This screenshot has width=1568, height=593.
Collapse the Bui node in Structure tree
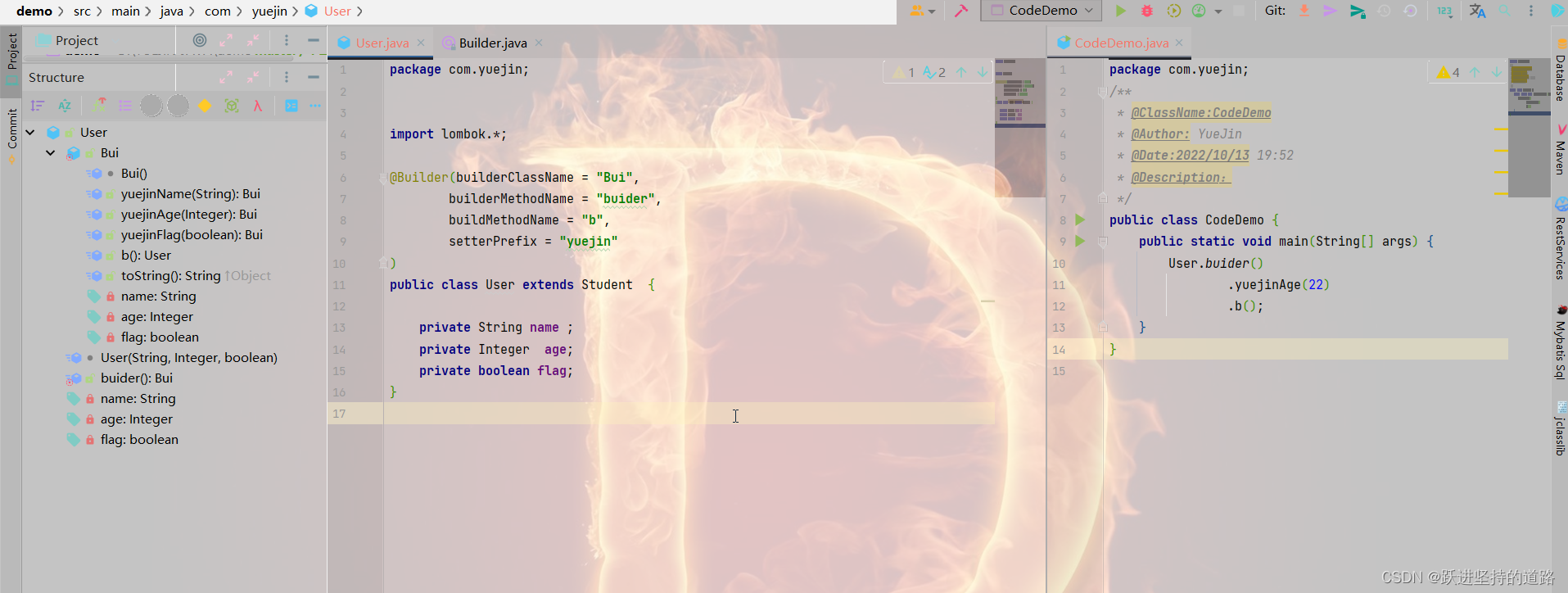pos(51,153)
